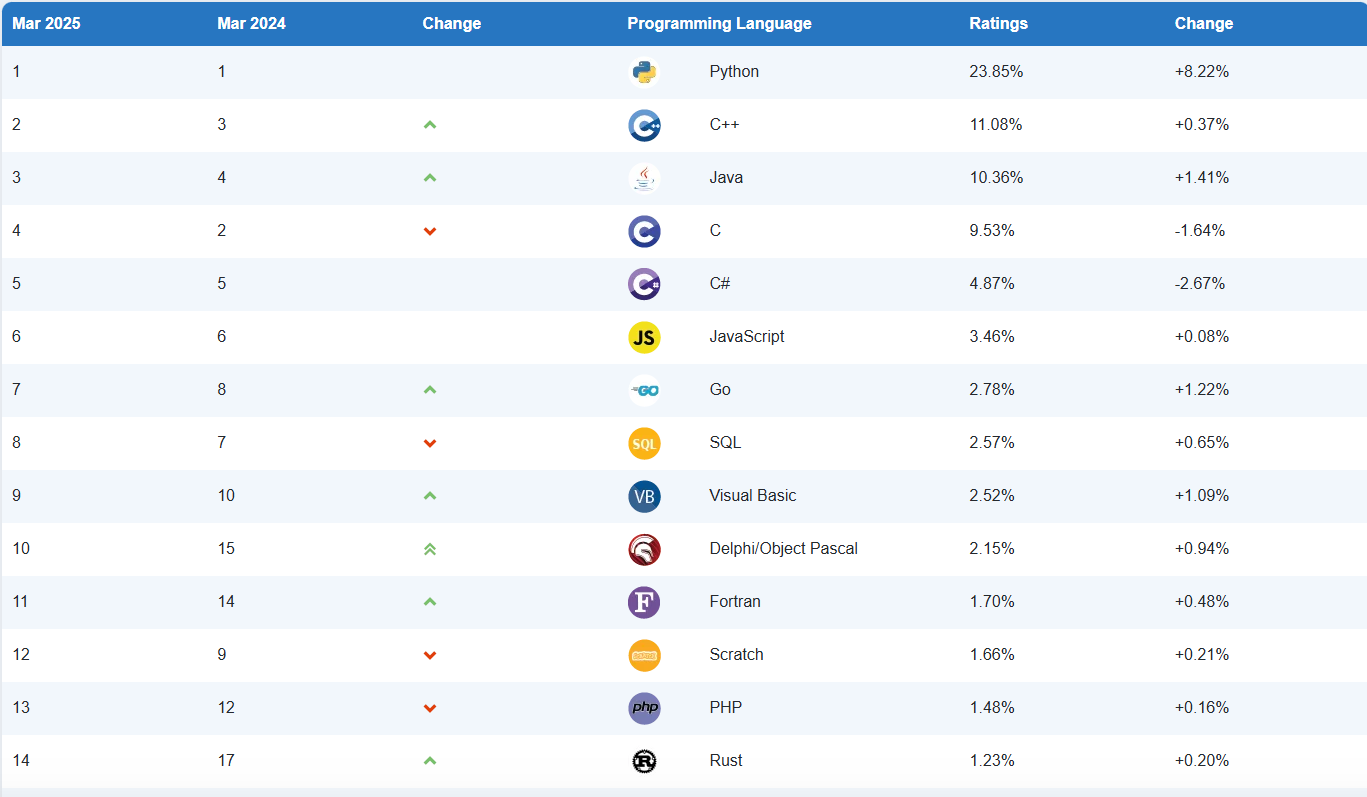
Task: Click the 23.85% rating for Python
Action: tap(996, 72)
